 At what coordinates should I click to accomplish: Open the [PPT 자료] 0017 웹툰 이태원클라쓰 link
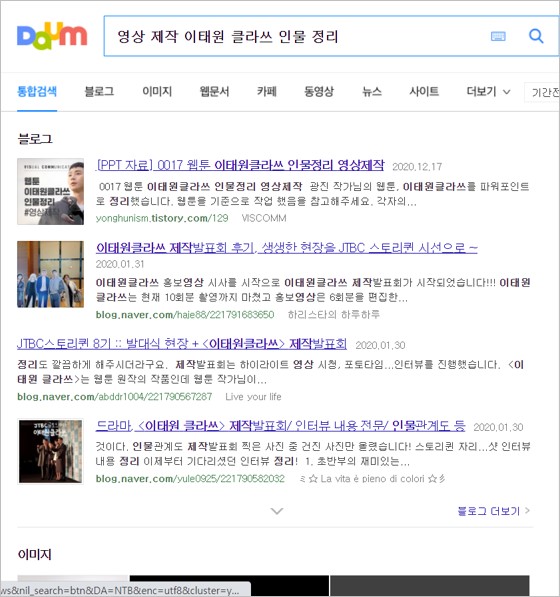pyautogui.click(x=240, y=165)
